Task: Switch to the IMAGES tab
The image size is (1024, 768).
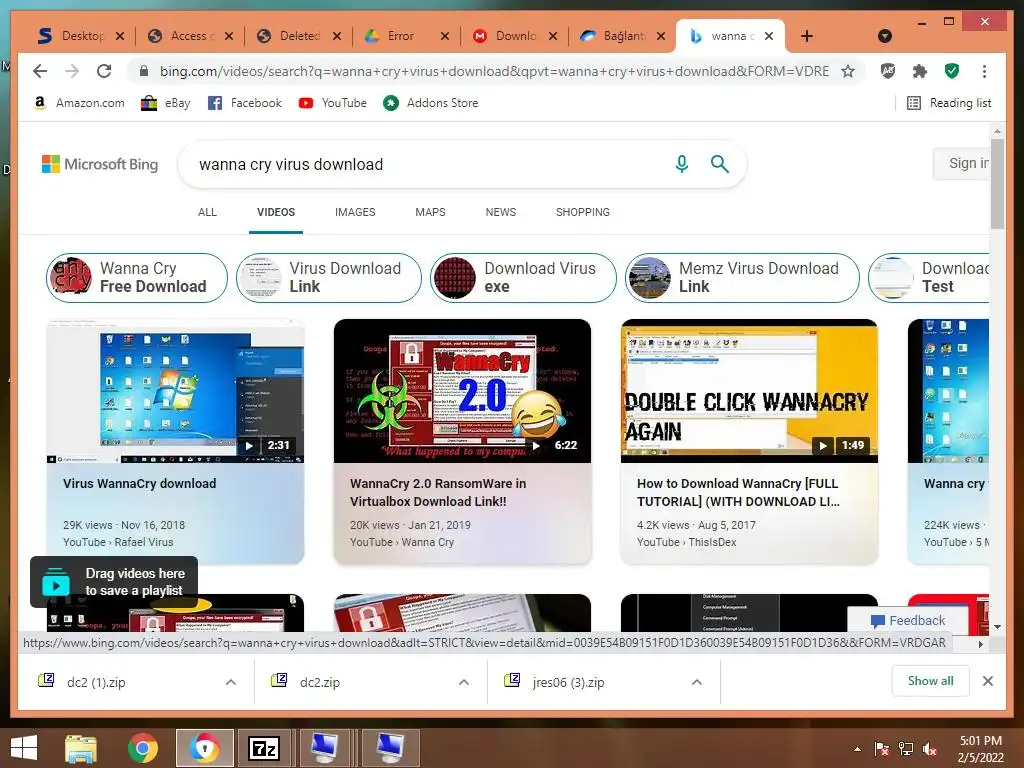Action: click(355, 212)
